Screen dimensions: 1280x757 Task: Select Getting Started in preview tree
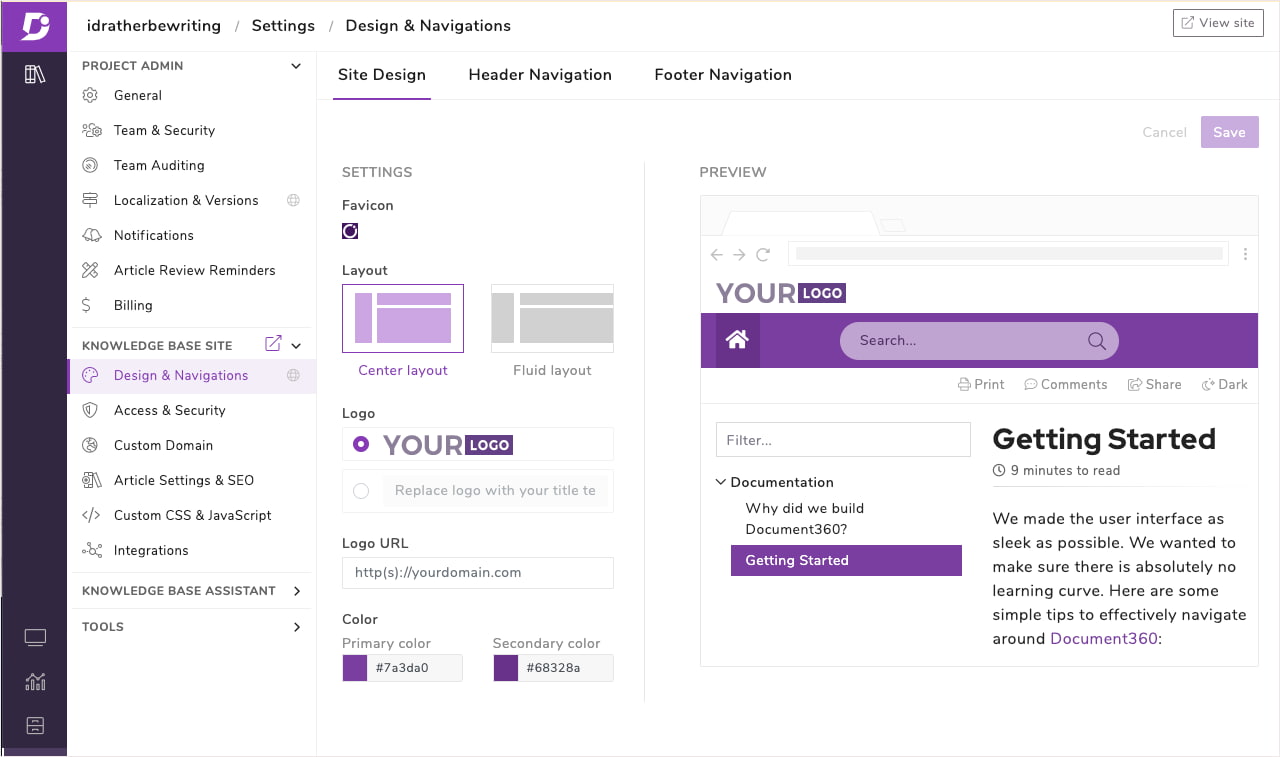point(846,560)
